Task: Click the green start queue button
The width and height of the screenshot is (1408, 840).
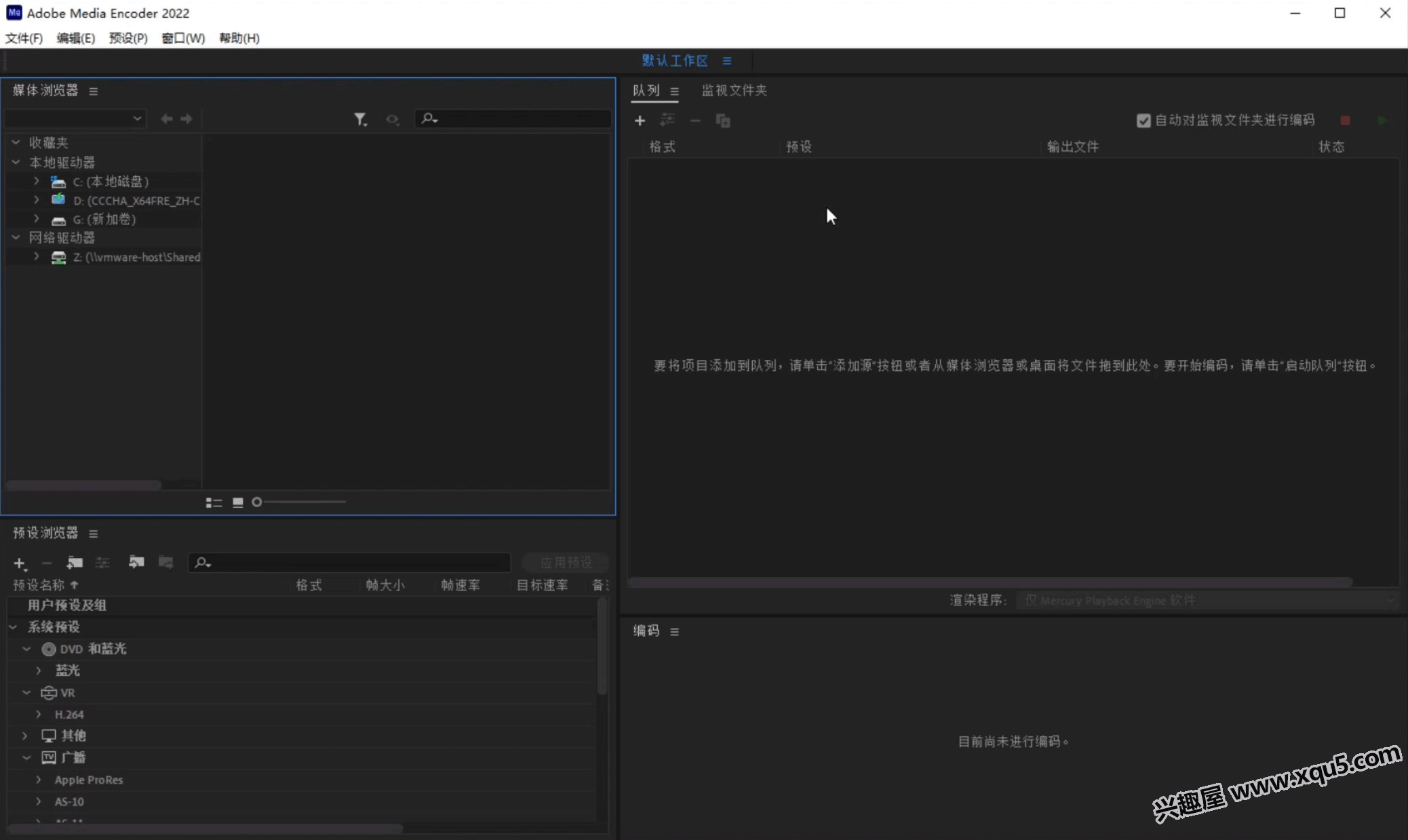Action: pyautogui.click(x=1382, y=120)
